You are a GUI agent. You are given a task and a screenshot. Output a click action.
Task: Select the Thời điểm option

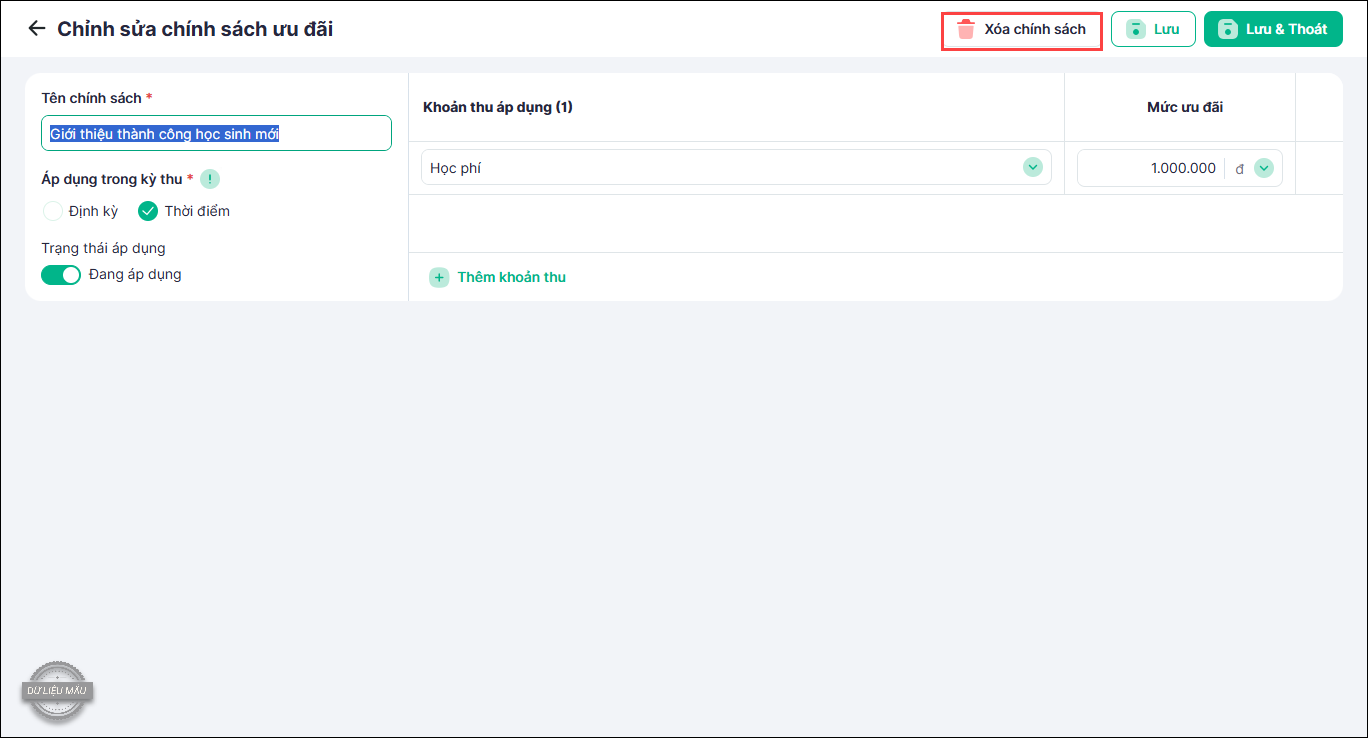[x=184, y=211]
